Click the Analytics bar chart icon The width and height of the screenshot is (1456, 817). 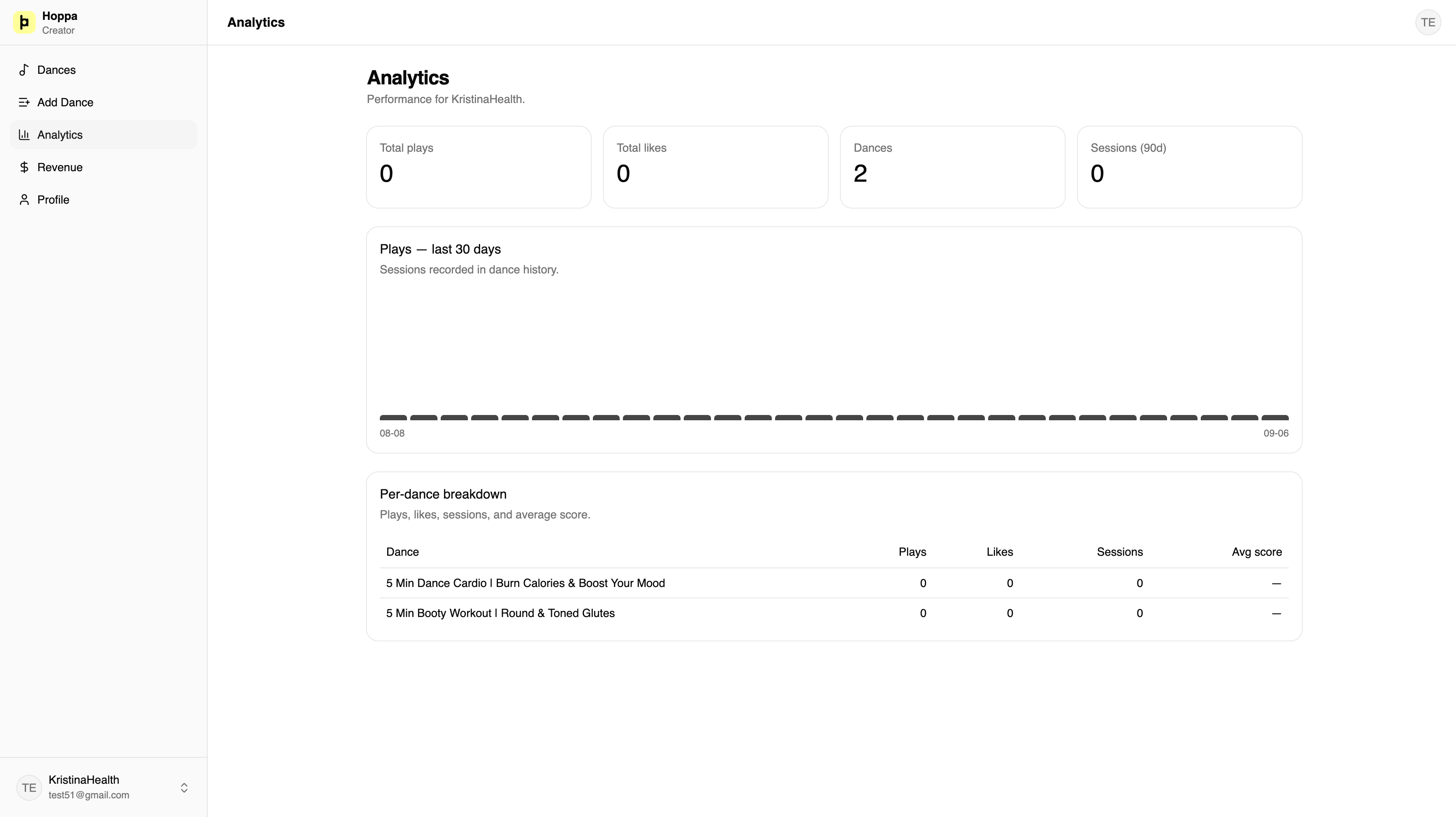[24, 134]
